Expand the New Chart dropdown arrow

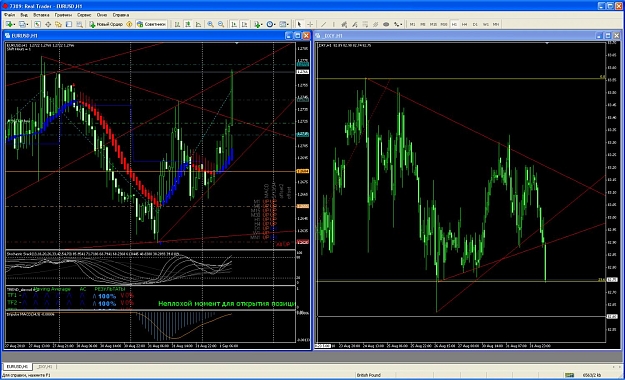tap(14, 24)
